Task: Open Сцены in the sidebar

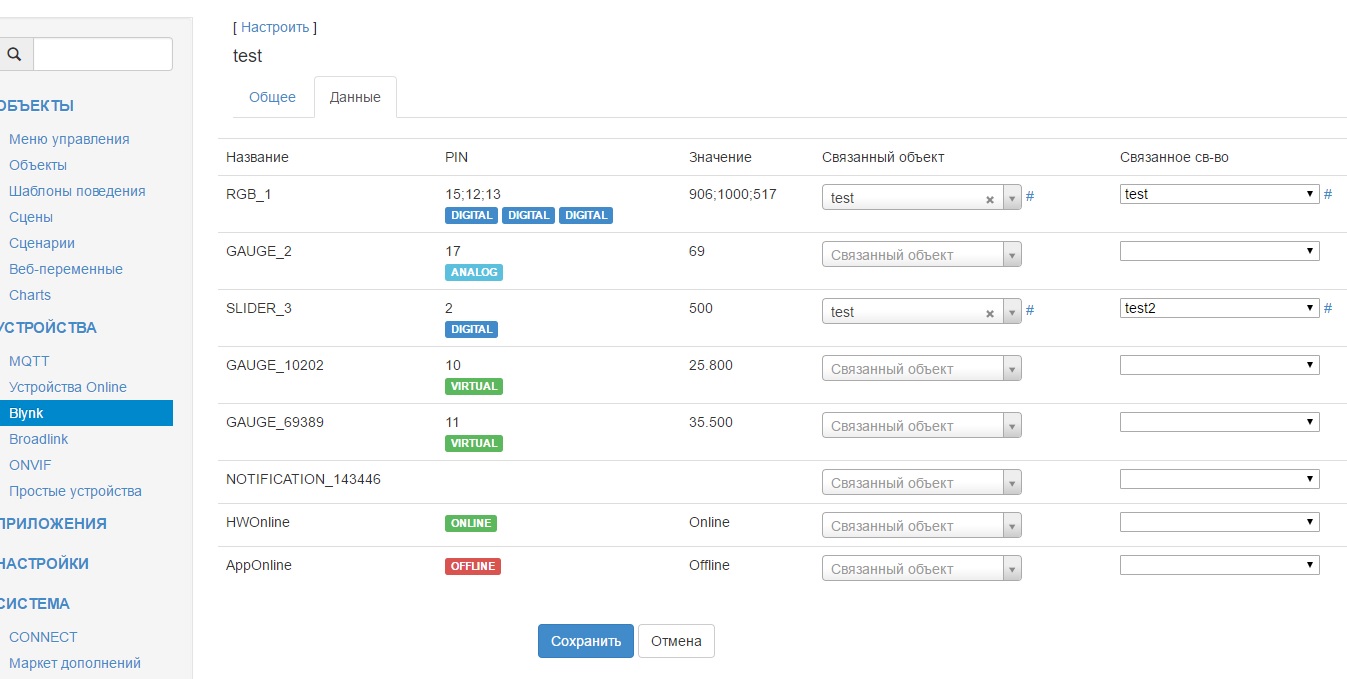Action: pos(31,217)
